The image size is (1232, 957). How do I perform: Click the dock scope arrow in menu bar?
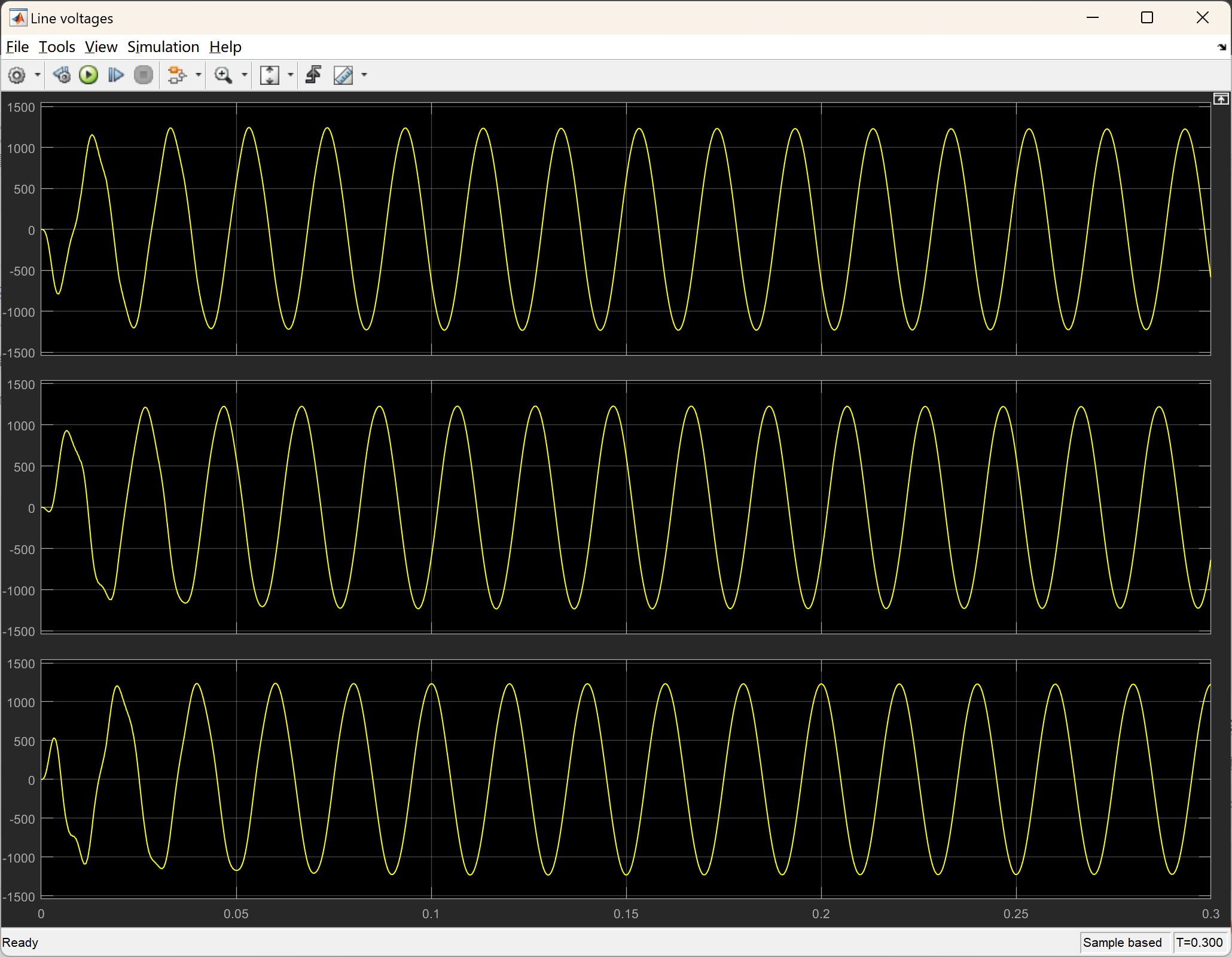1221,47
